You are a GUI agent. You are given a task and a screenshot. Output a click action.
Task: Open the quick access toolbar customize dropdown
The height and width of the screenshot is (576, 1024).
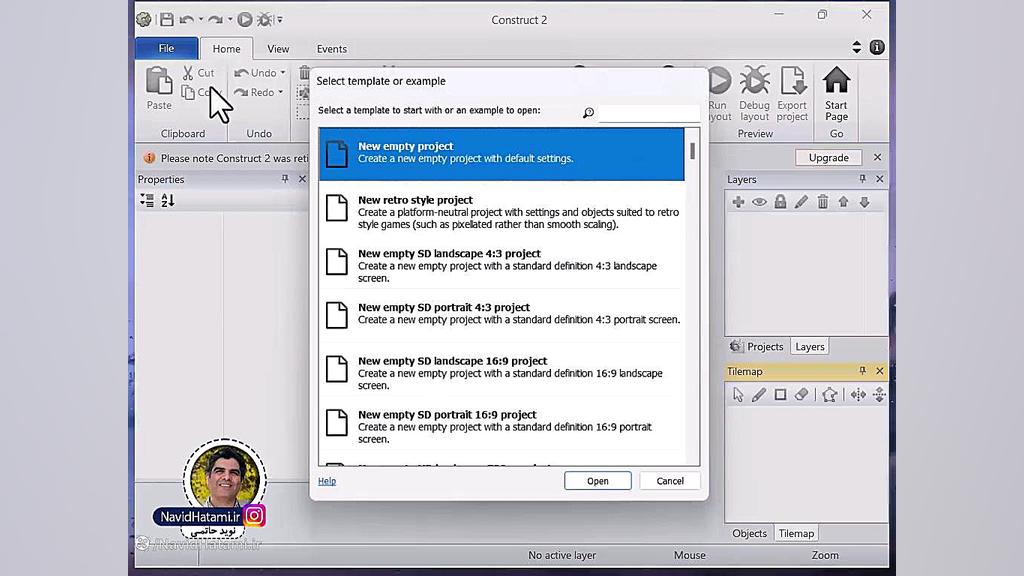(280, 20)
